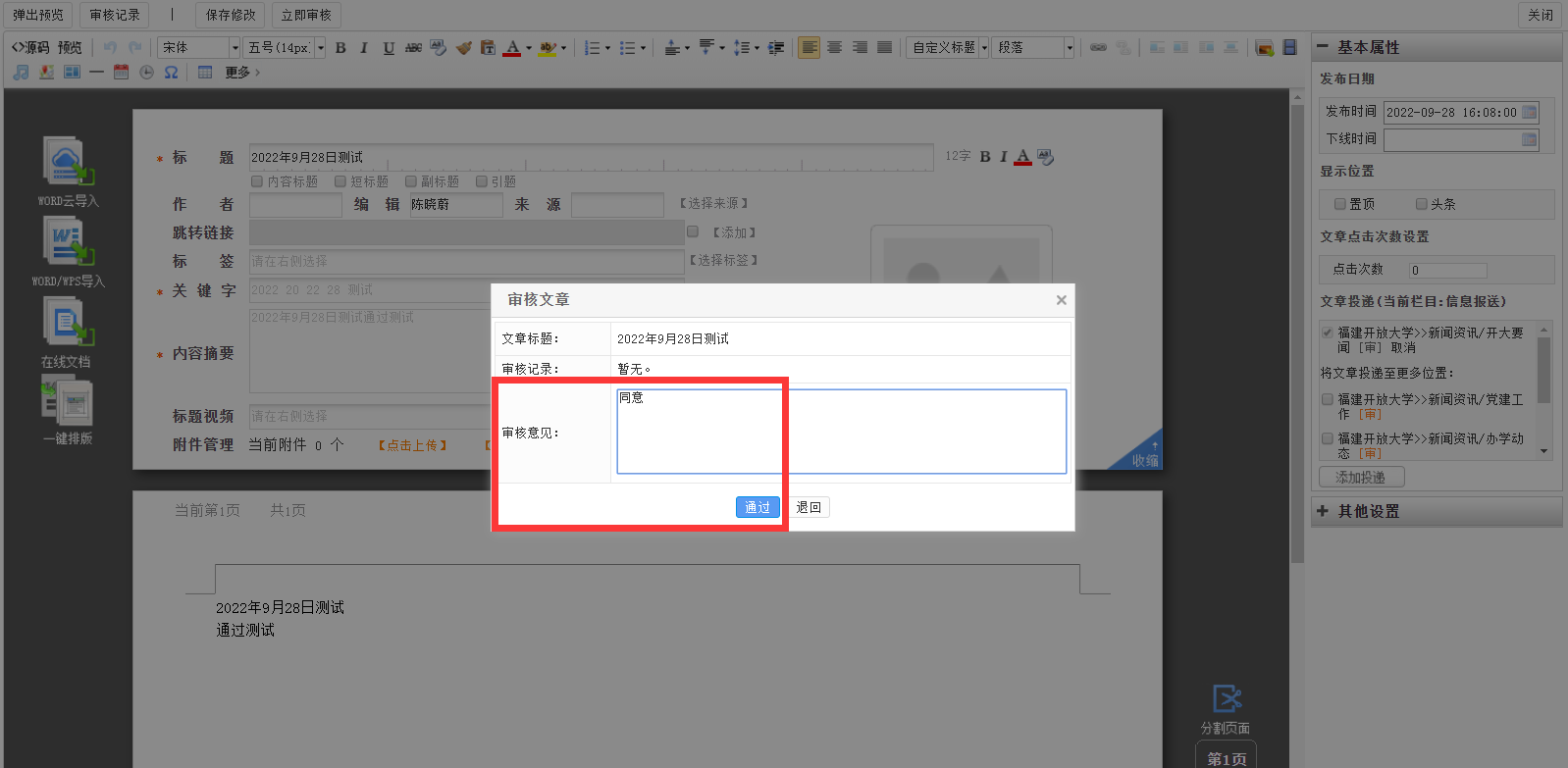Click 保存修改 in the top bar
Screen dimensions: 1568x768
coord(231,15)
